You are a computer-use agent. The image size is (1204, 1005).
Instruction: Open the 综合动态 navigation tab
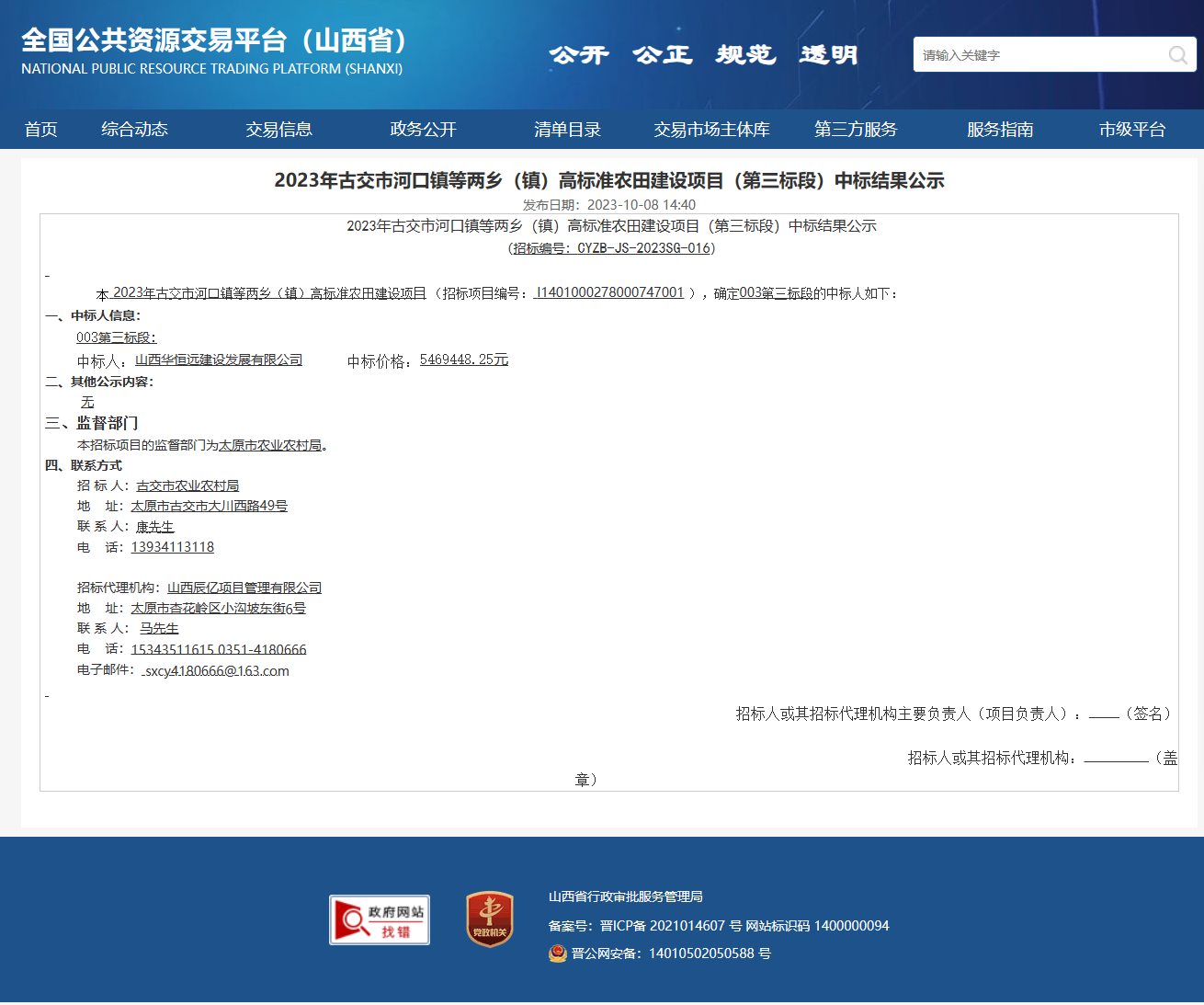pos(134,130)
